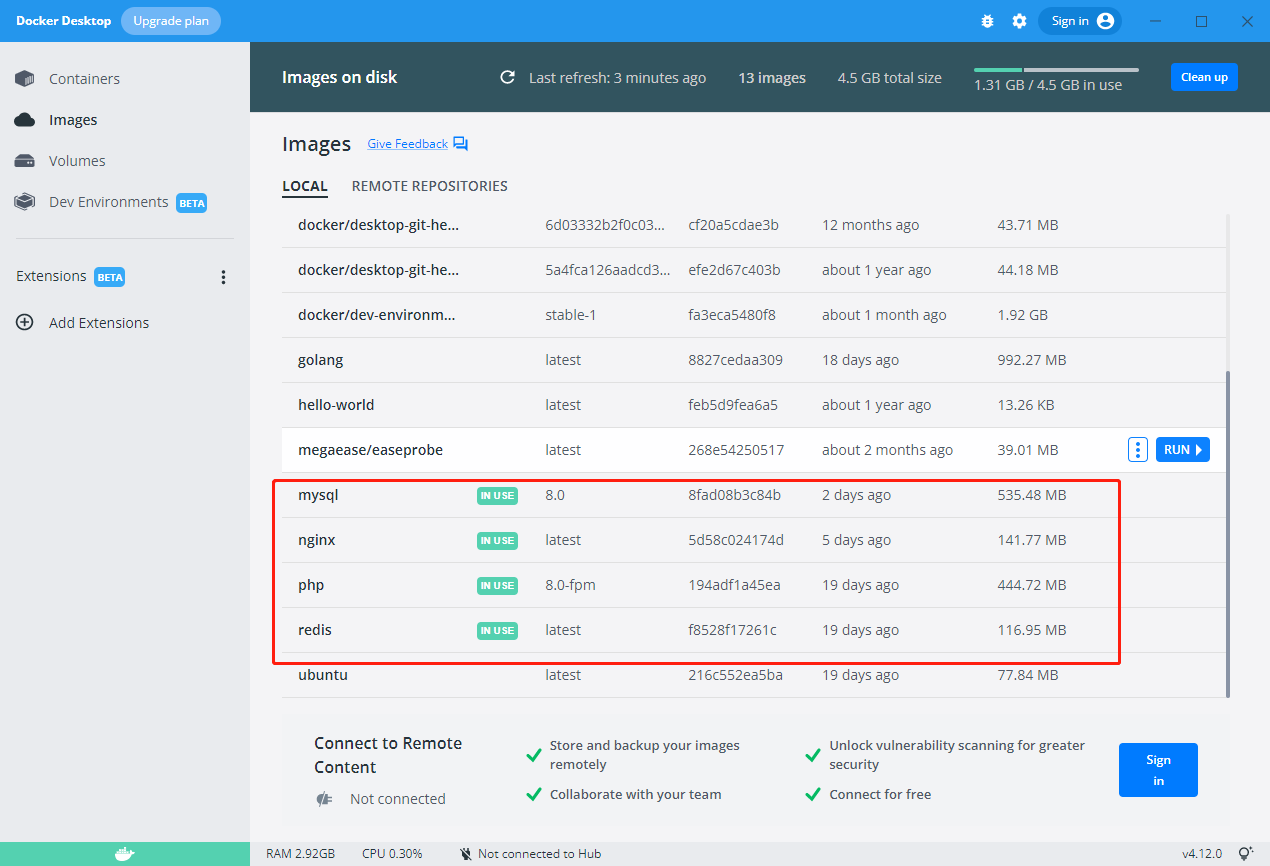1270x866 pixels.
Task: Select the nginx image name
Action: [317, 540]
